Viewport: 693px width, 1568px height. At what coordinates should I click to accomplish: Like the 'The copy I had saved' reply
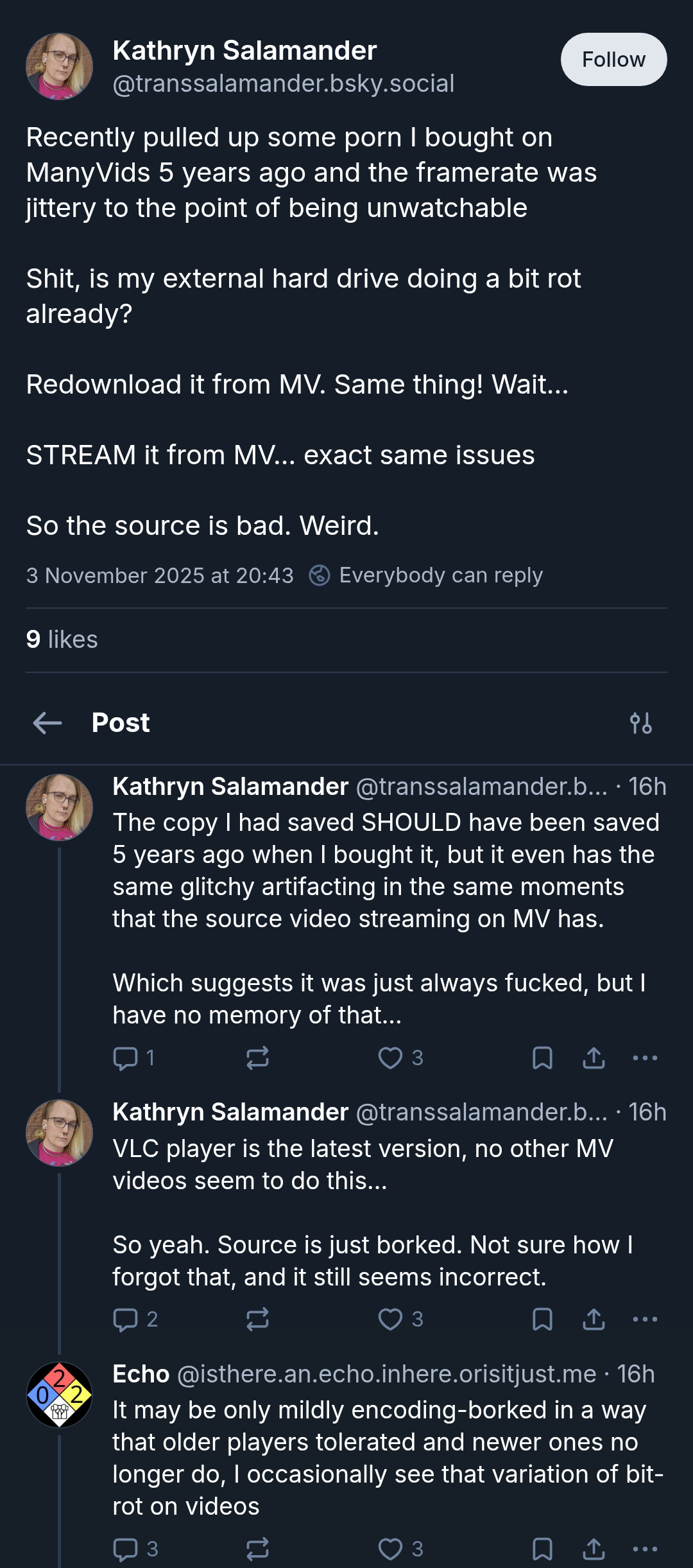[400, 1058]
